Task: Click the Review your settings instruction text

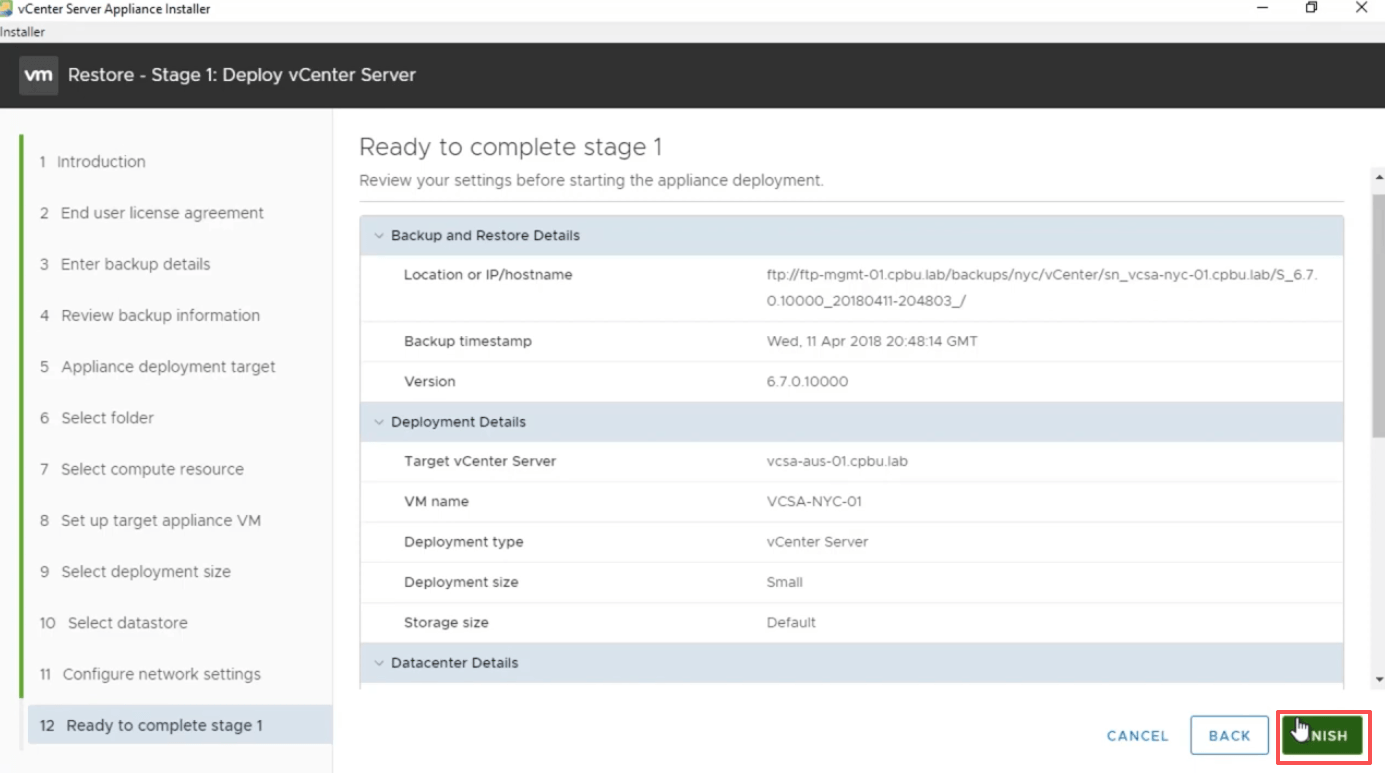Action: [591, 181]
